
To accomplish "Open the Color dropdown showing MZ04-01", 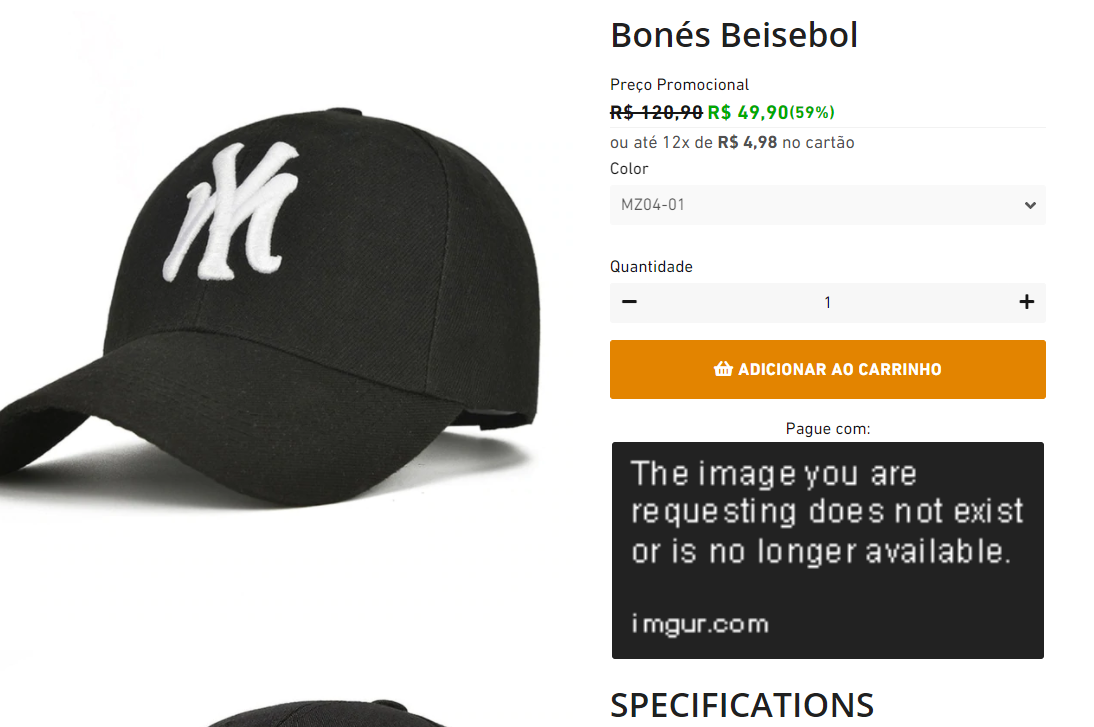I will coord(827,205).
